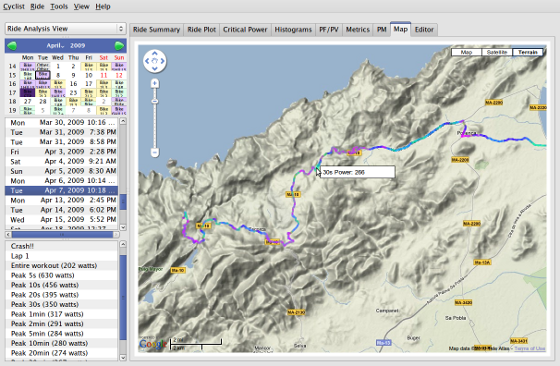The width and height of the screenshot is (560, 366).
Task: Open the Tools menu
Action: (59, 6)
